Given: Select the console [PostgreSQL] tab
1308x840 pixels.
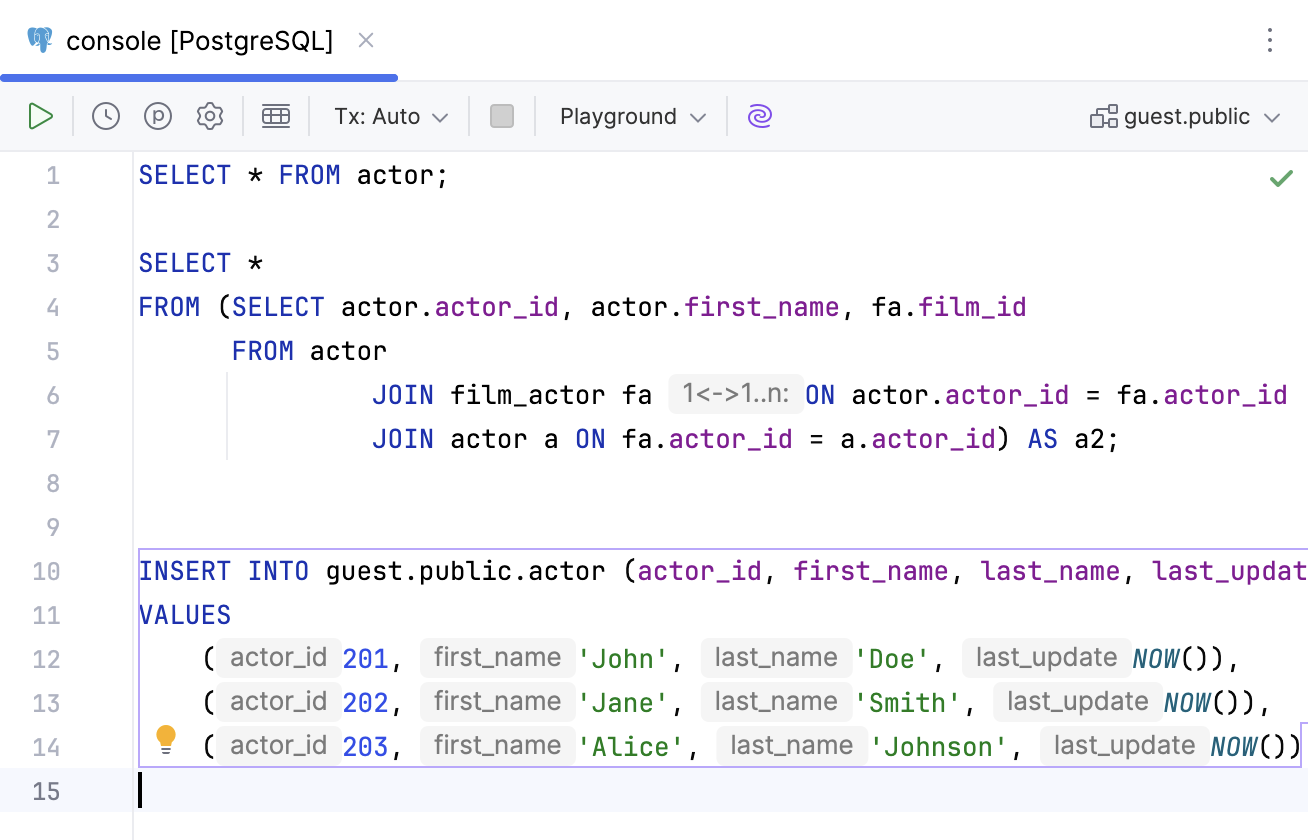Looking at the screenshot, I should tap(199, 40).
